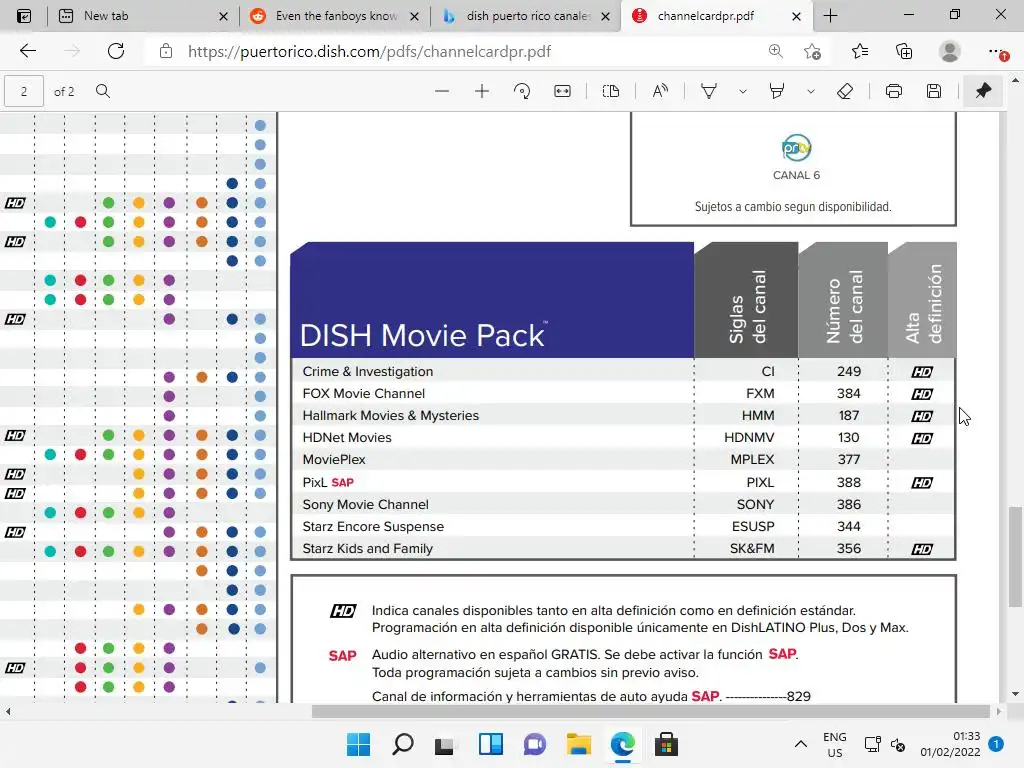The width and height of the screenshot is (1024, 768).
Task: Zoom out of the PDF
Action: pyautogui.click(x=441, y=91)
